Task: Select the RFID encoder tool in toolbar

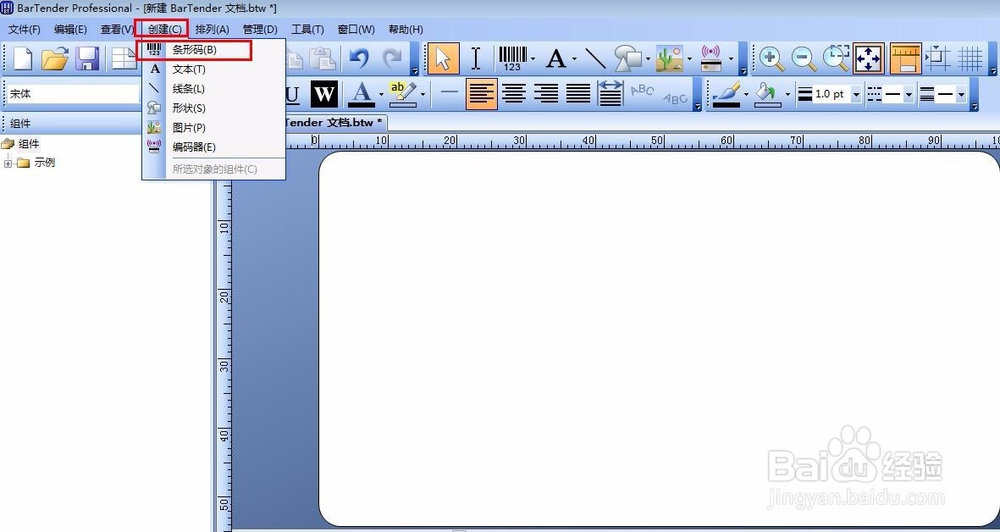Action: point(710,59)
